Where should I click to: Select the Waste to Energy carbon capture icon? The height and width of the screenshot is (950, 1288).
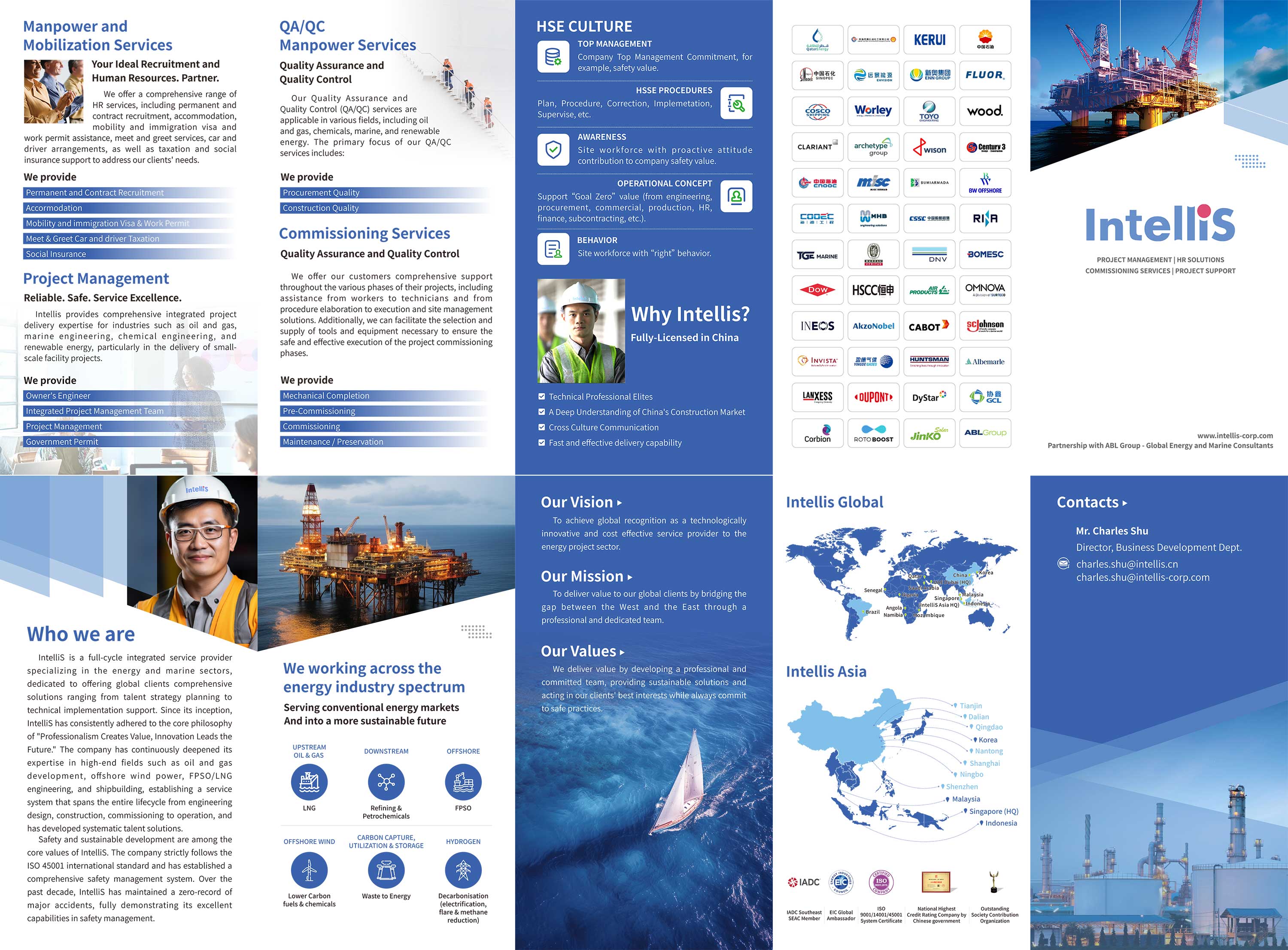click(x=386, y=871)
